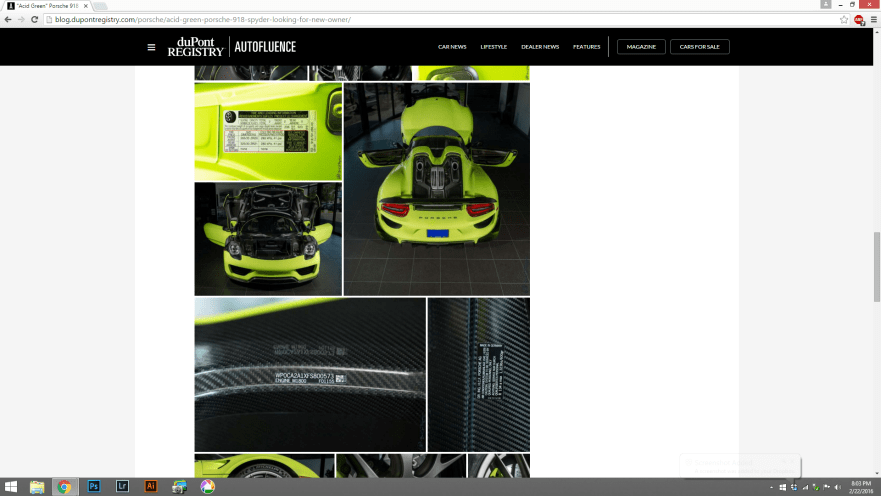Open Lightroom from the taskbar
This screenshot has height=496, width=881.
coord(122,486)
